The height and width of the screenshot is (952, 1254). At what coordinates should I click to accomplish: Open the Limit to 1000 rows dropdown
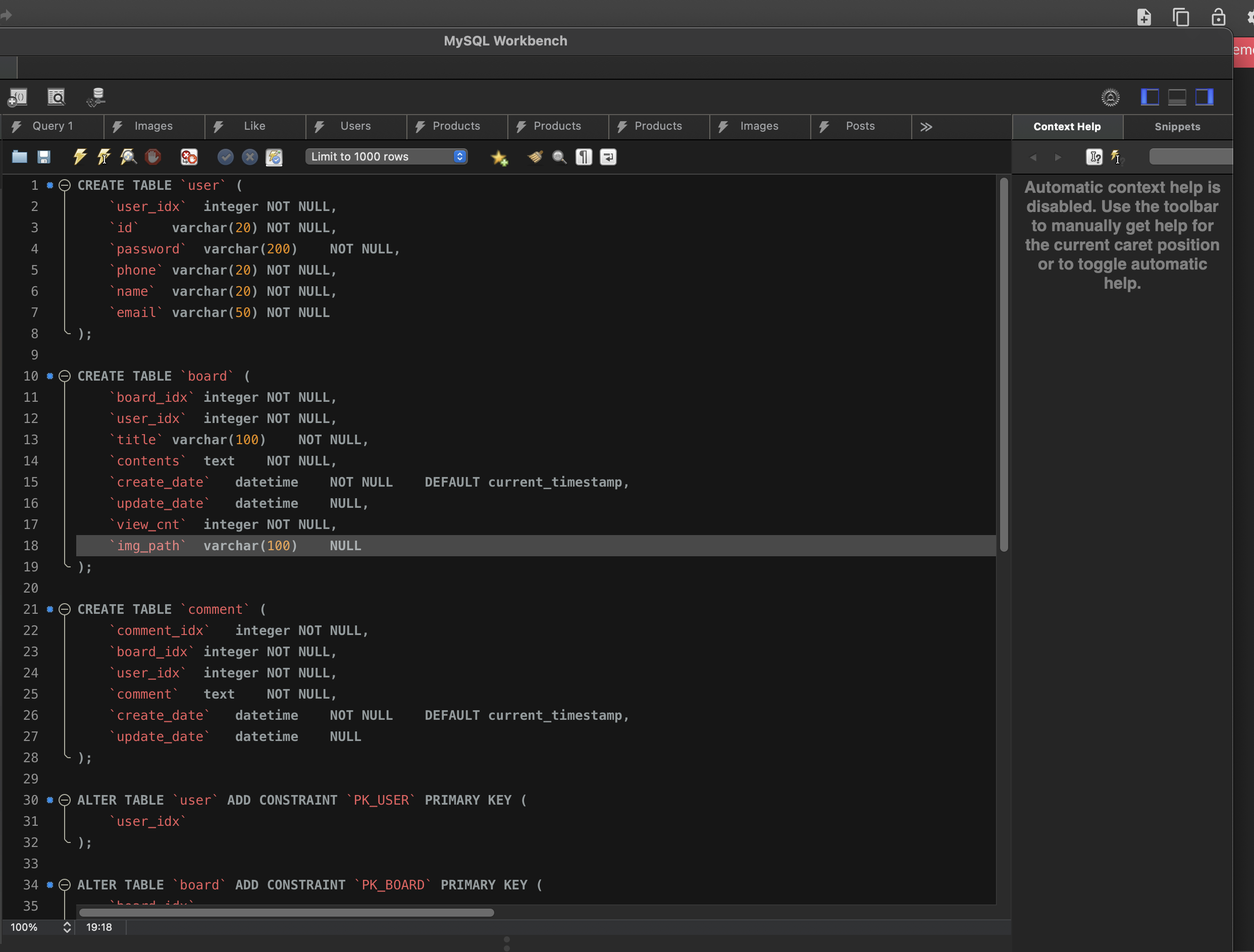[387, 156]
